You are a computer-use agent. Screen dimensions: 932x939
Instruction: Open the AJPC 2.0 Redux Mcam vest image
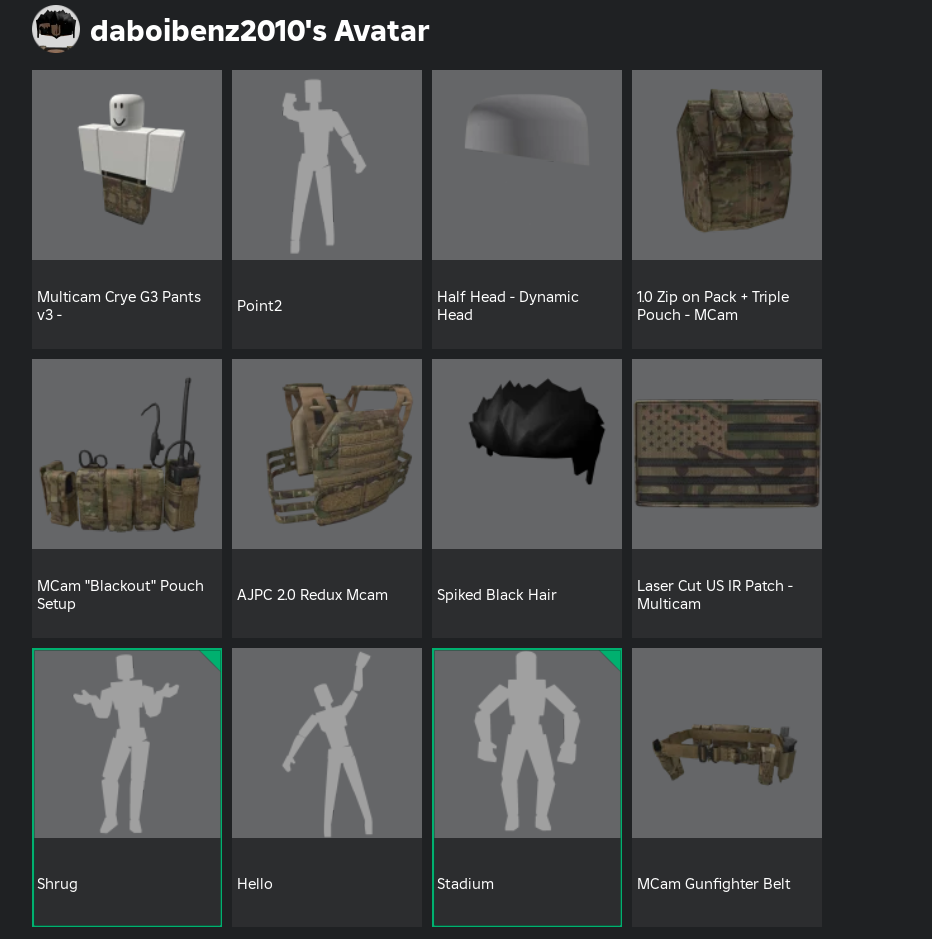[327, 454]
